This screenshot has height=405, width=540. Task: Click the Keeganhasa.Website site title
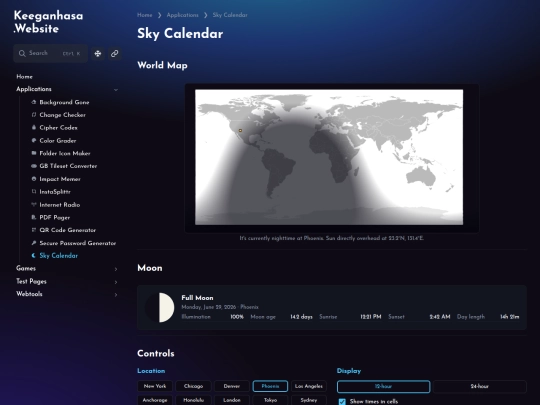[48, 22]
